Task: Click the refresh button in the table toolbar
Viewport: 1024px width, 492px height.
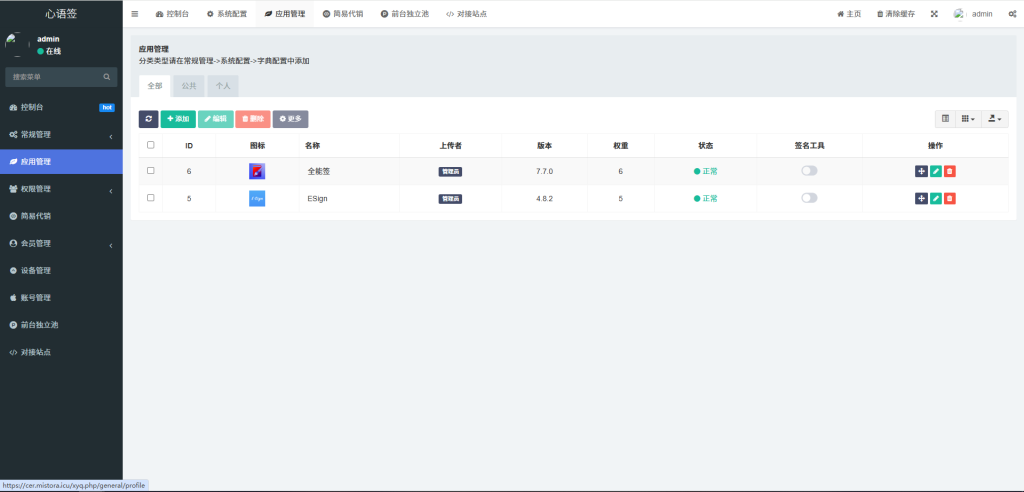Action: (x=148, y=119)
